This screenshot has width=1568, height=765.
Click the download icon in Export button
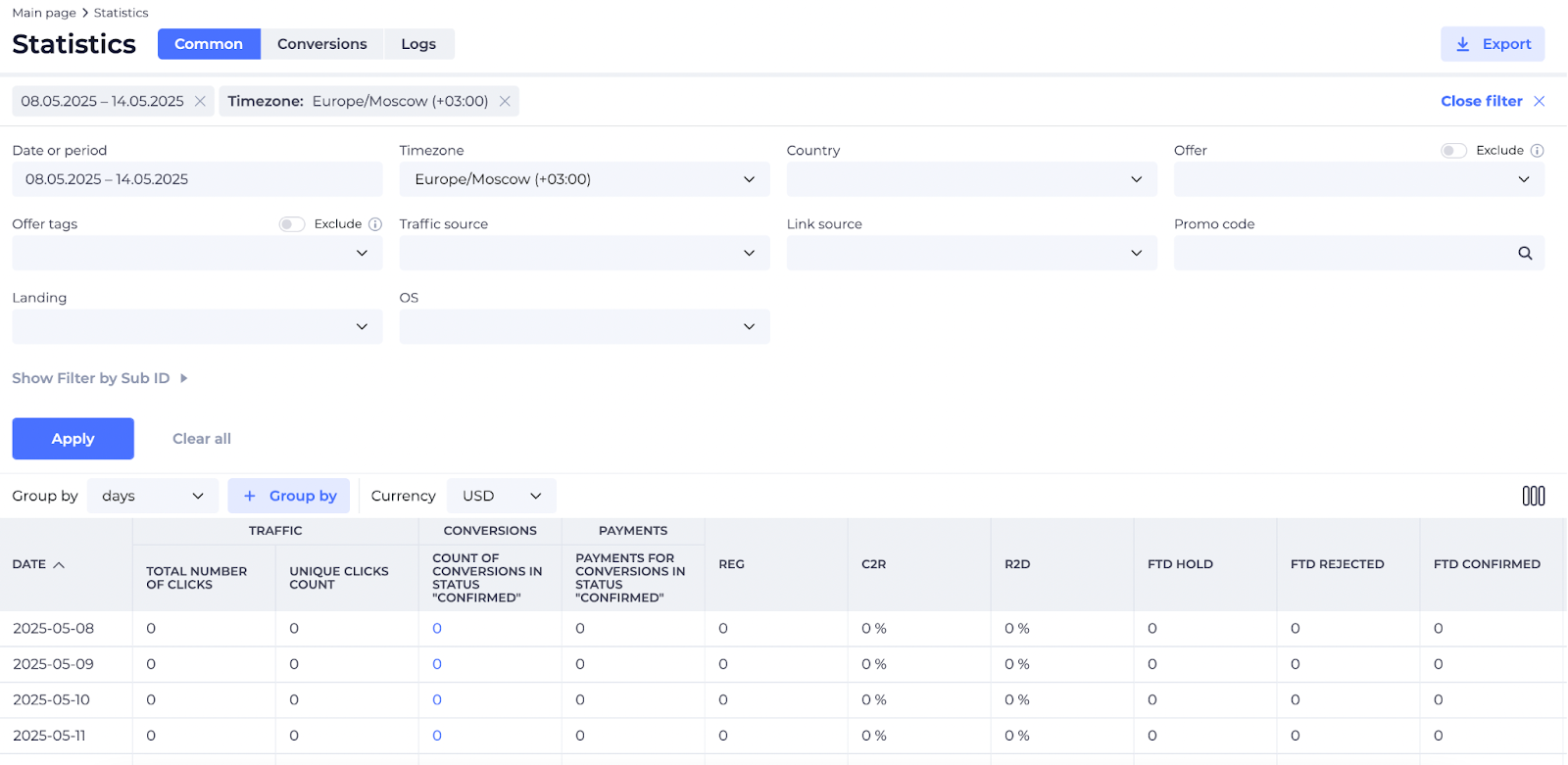1463,44
